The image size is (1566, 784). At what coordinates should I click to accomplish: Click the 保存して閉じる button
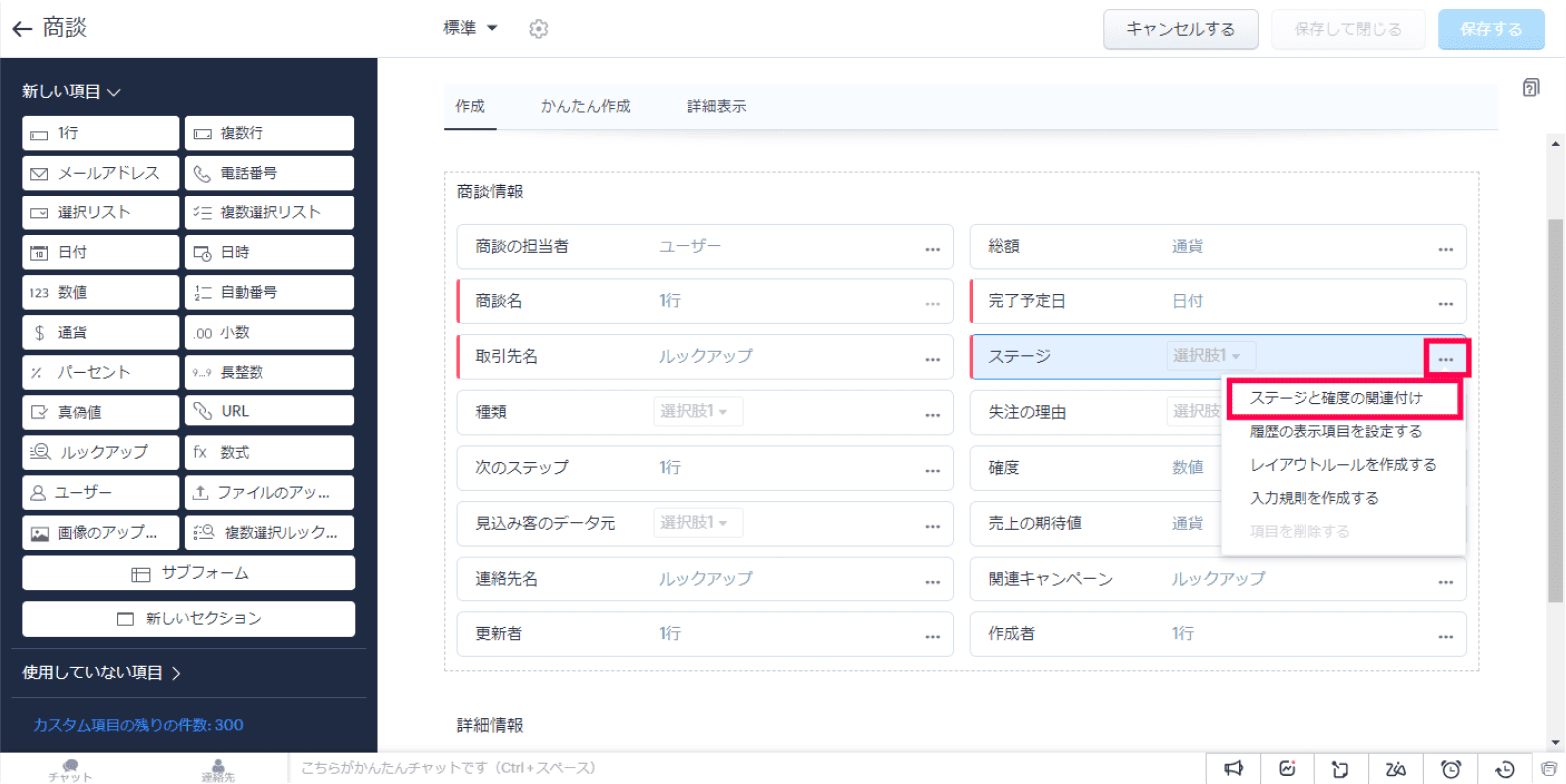1348,29
